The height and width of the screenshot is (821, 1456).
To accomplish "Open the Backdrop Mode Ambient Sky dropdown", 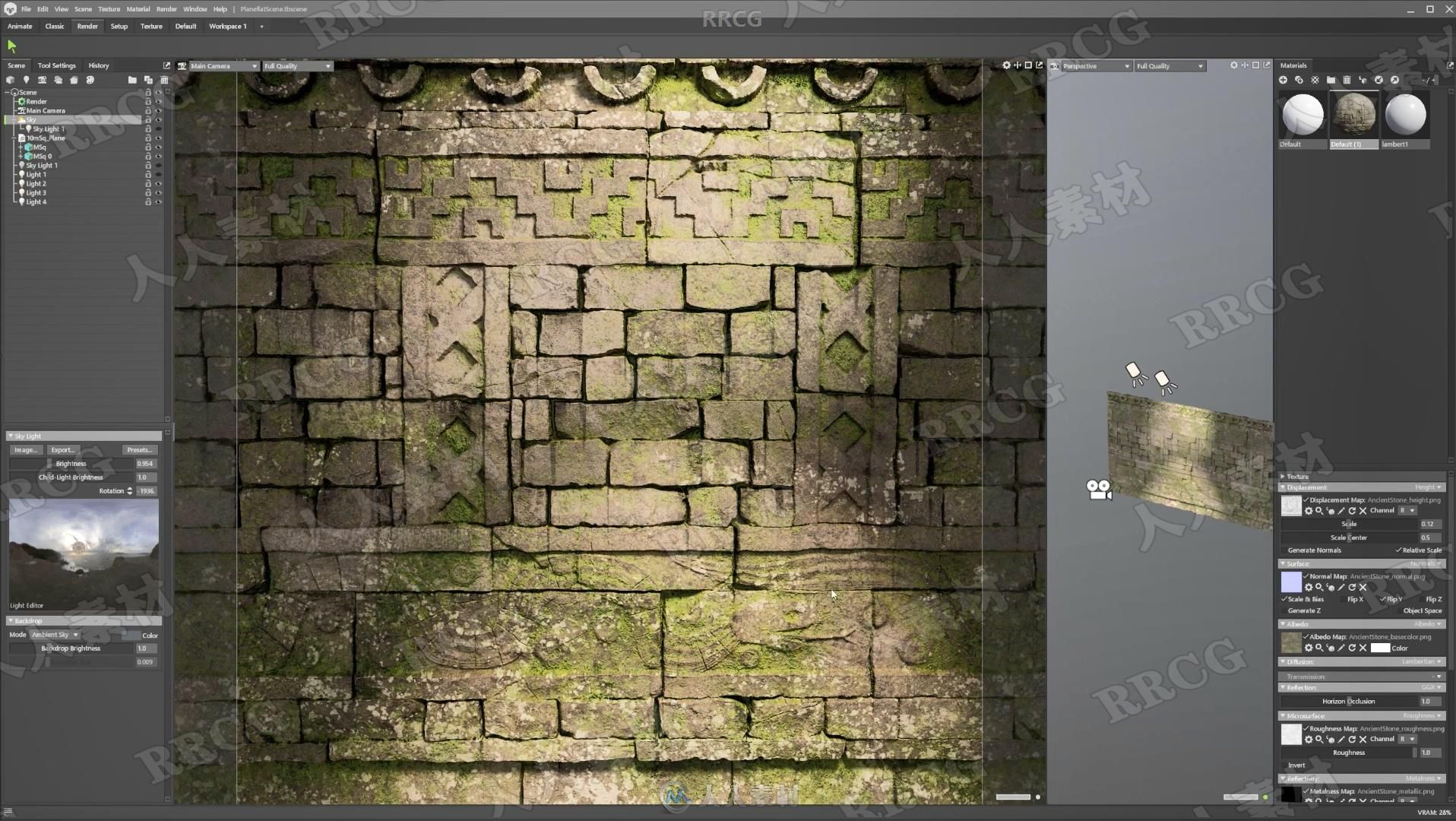I will (x=55, y=635).
